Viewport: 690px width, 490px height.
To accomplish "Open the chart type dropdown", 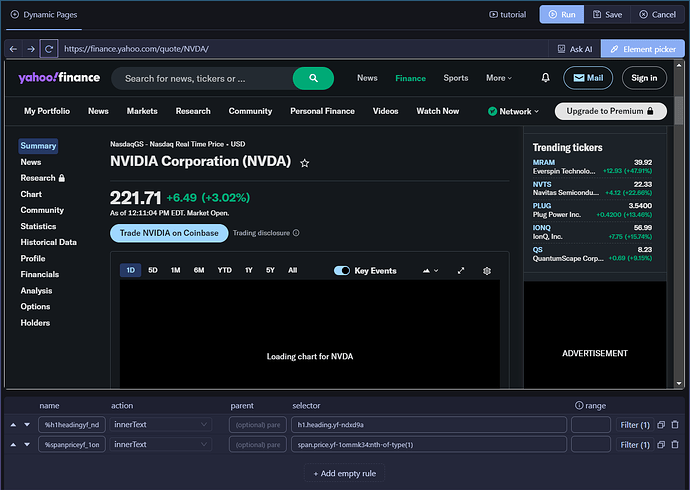I will [x=430, y=271].
